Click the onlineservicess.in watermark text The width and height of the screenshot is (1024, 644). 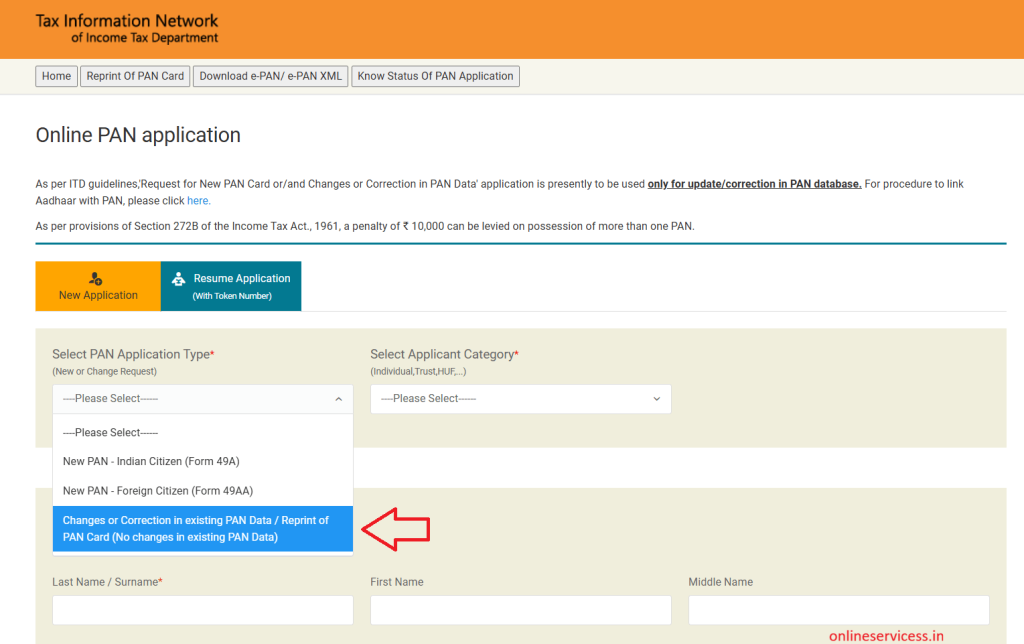point(886,635)
